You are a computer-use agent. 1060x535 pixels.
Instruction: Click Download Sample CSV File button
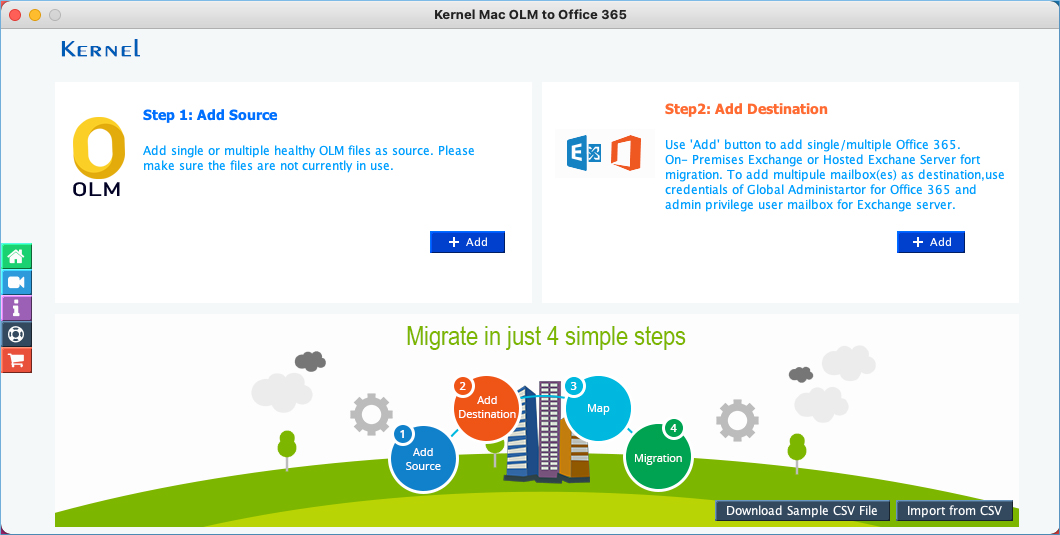click(x=802, y=511)
